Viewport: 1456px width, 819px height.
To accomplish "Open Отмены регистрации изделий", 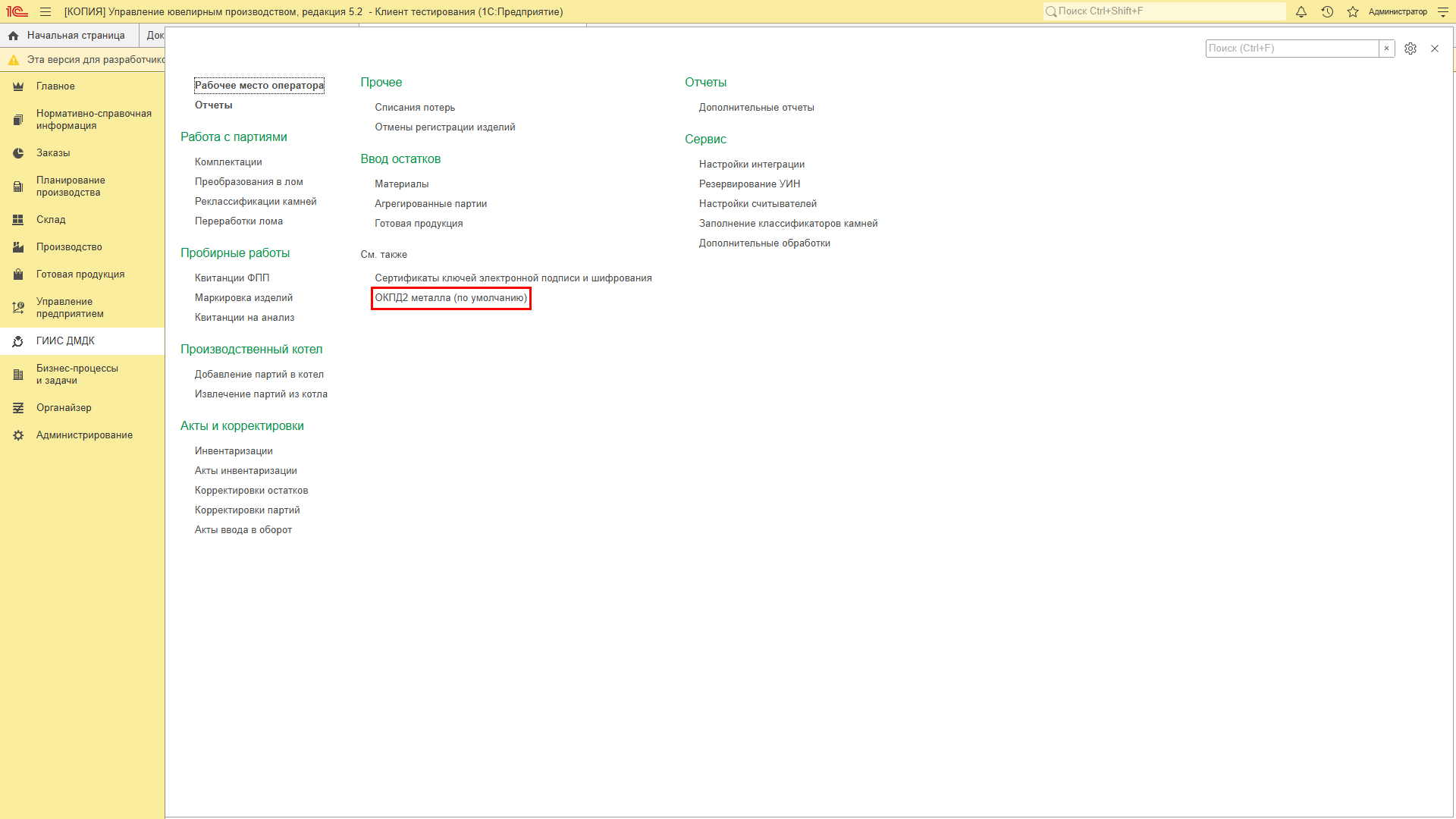I will click(x=445, y=127).
